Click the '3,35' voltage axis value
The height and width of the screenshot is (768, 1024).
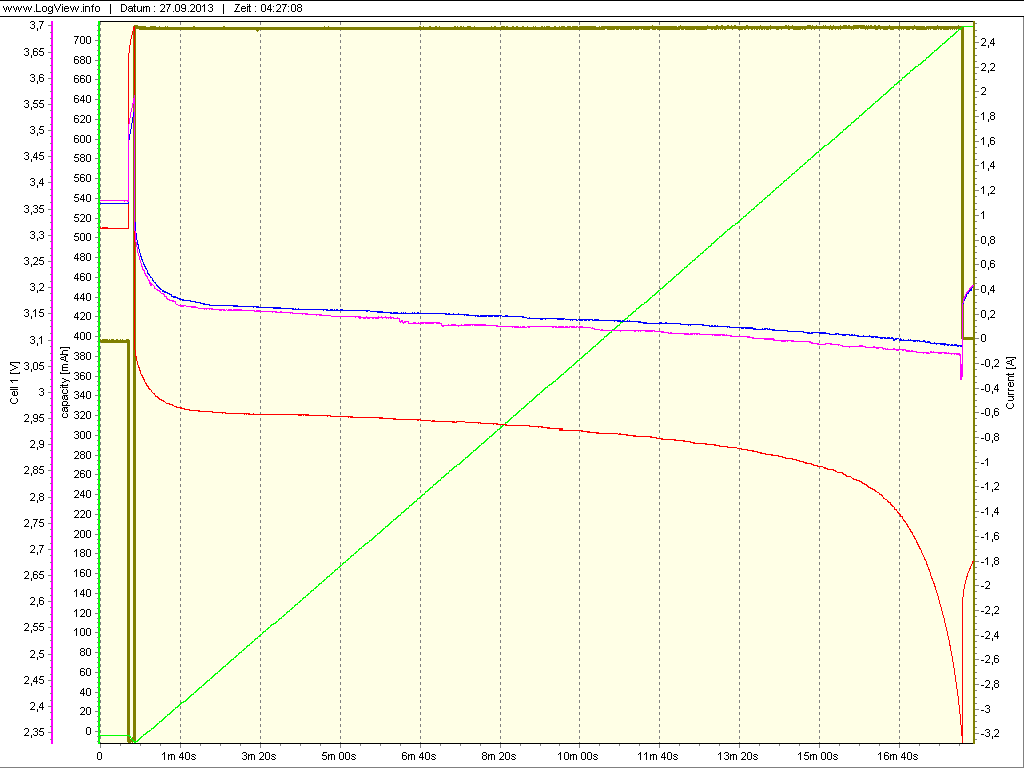tap(35, 209)
